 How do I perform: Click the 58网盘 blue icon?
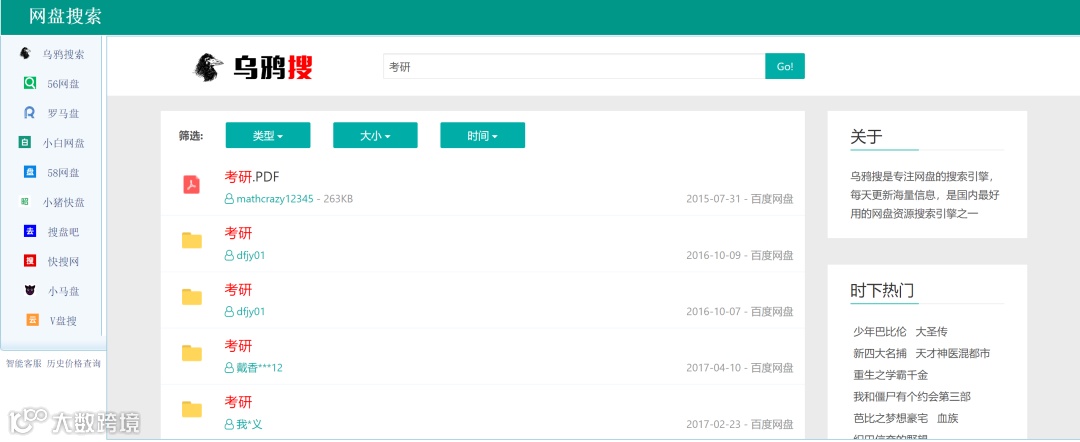click(30, 172)
